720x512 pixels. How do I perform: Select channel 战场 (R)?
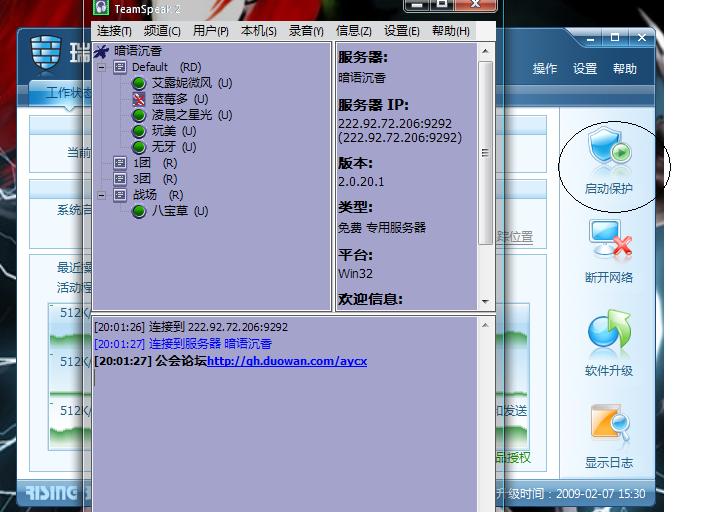[158, 195]
